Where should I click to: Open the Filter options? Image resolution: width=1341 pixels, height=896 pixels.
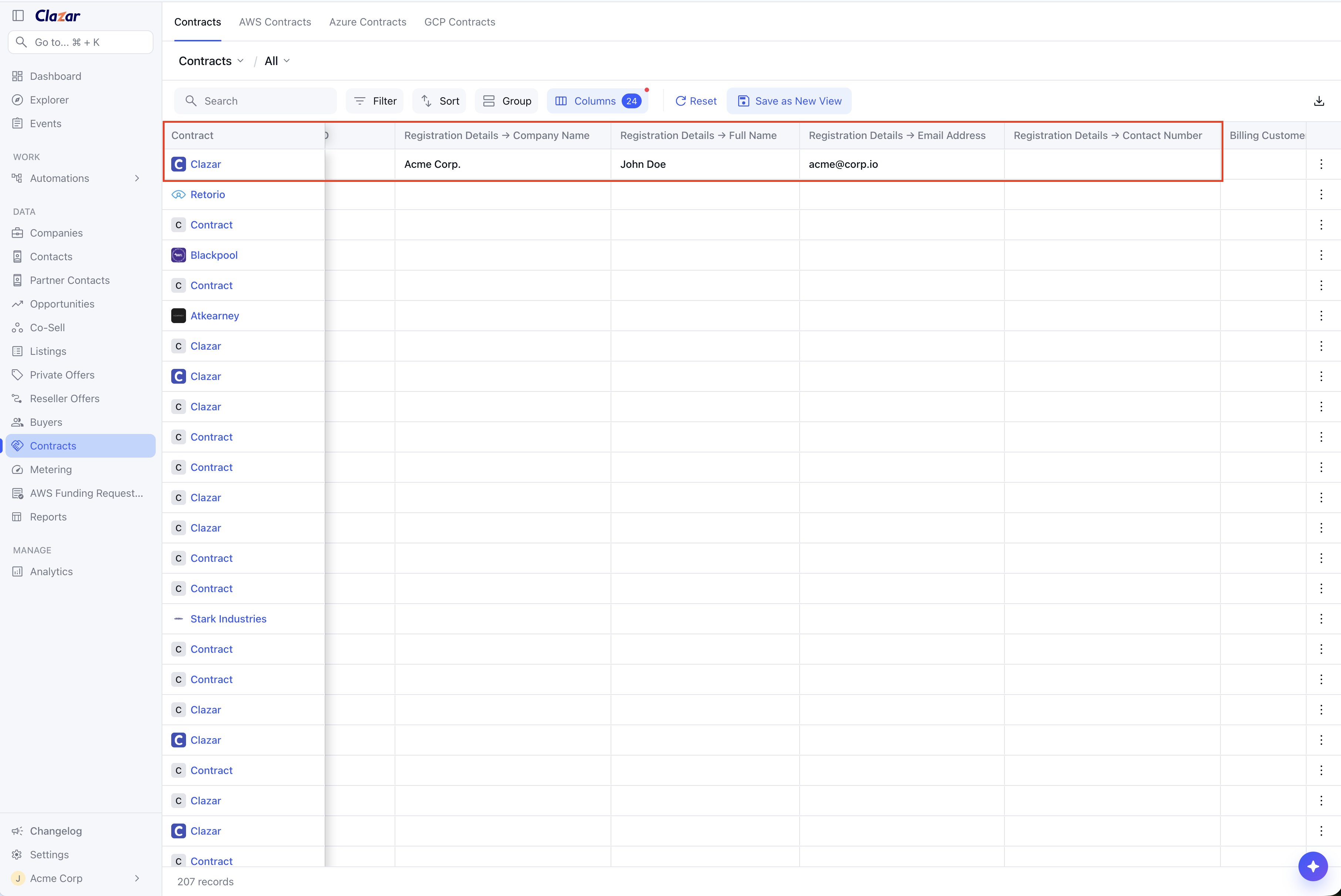coord(375,101)
